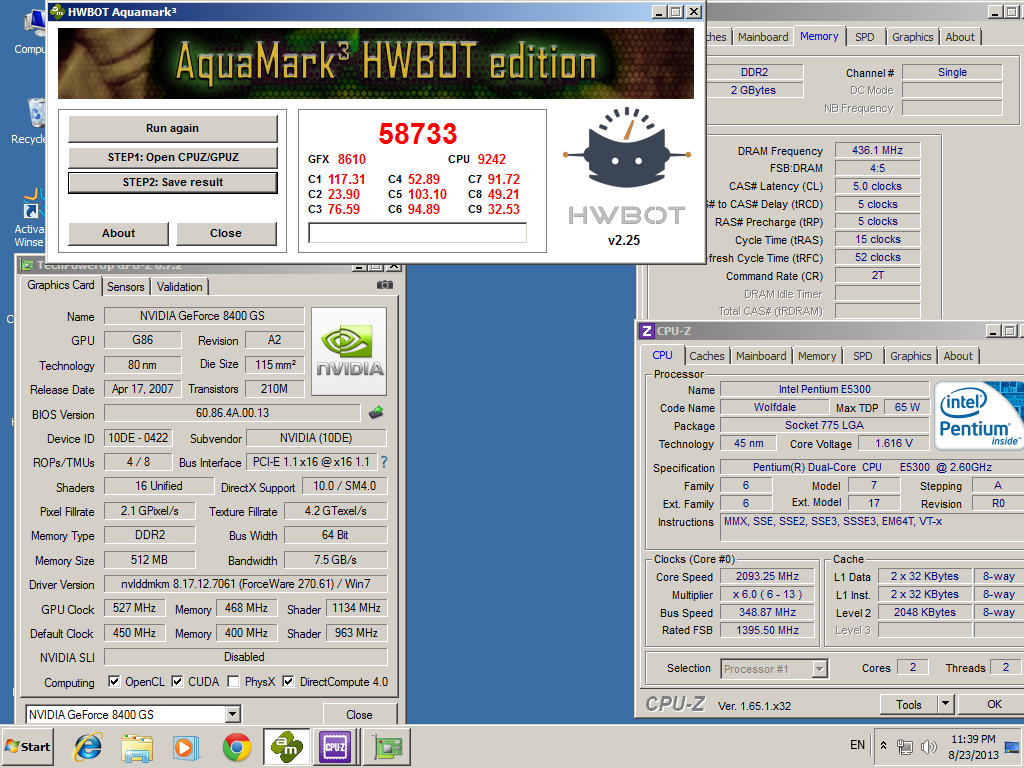
Task: Switch to Aquamark taskbar icon
Action: coord(287,747)
